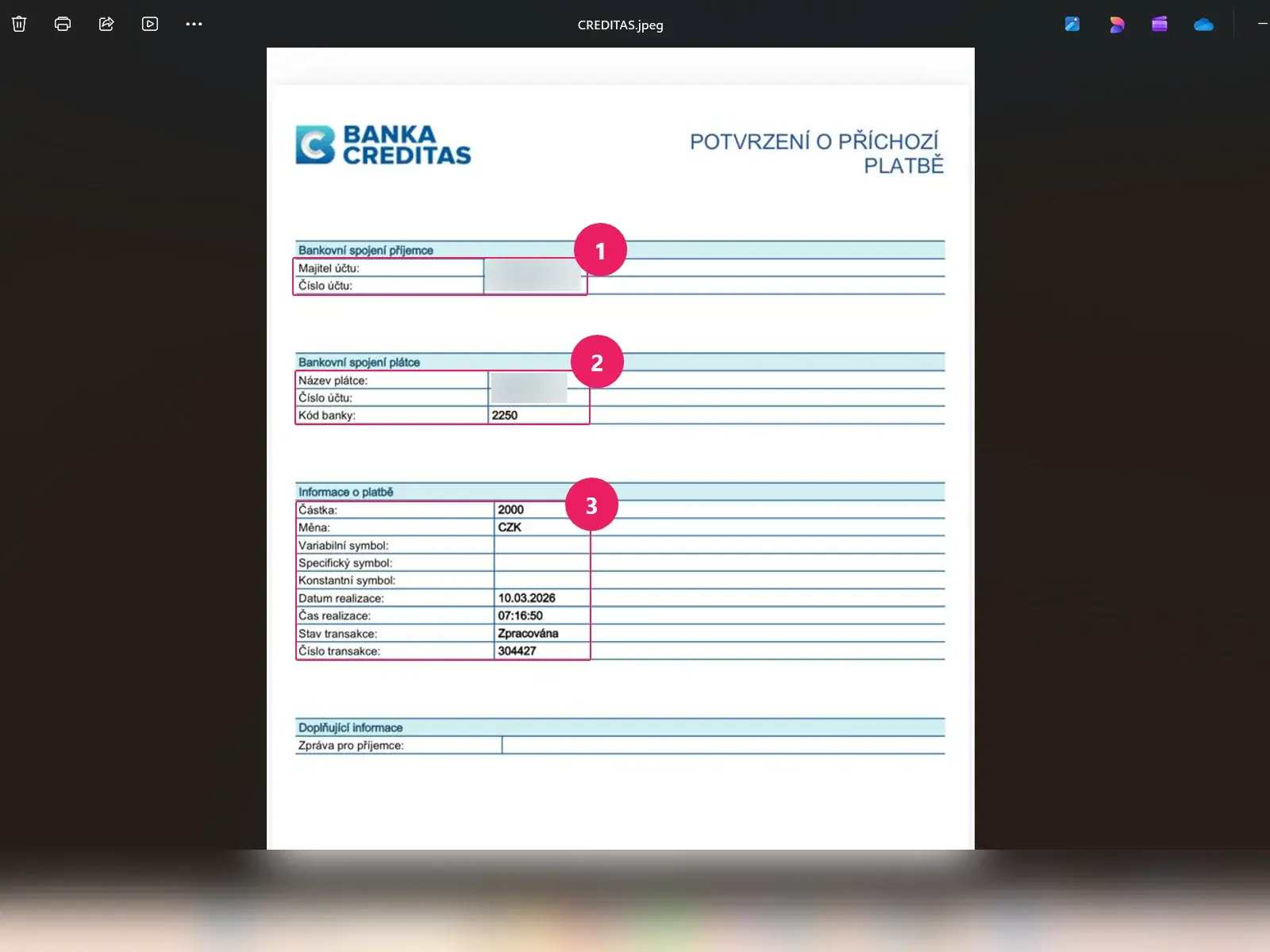Share the image via the share icon

pyautogui.click(x=106, y=24)
